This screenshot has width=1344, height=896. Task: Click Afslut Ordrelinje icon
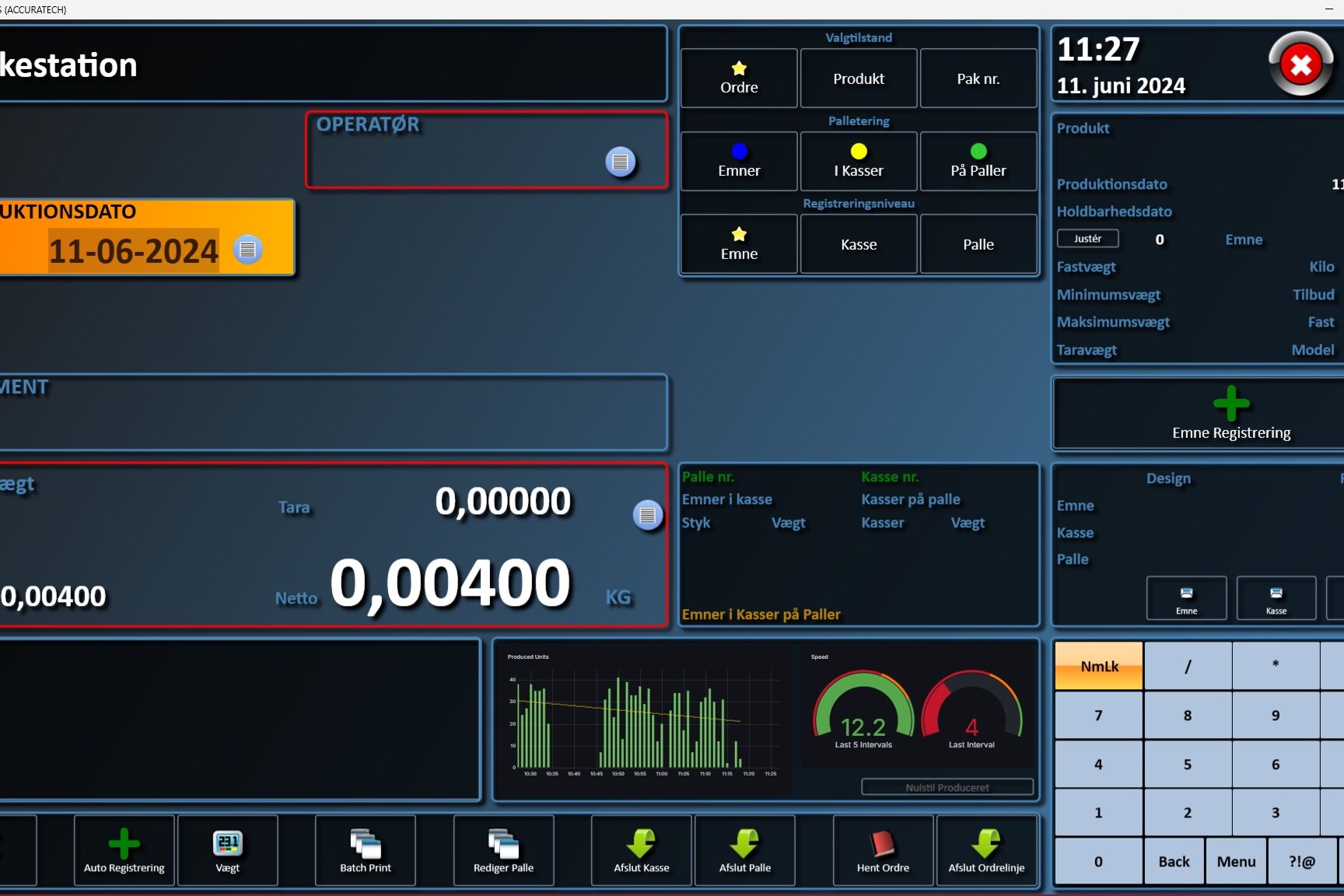[985, 844]
